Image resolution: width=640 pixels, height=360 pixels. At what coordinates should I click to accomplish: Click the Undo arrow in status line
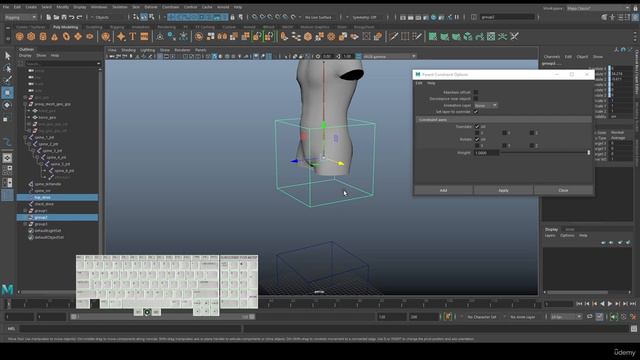(x=72, y=17)
